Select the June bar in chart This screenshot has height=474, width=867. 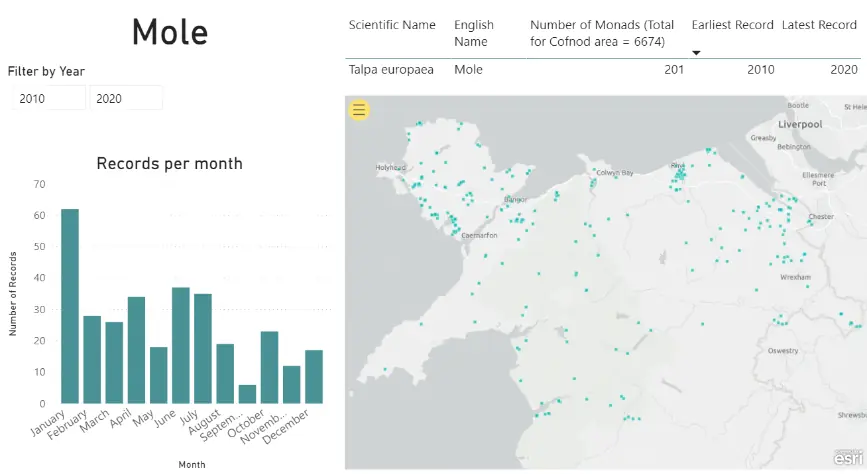(181, 345)
